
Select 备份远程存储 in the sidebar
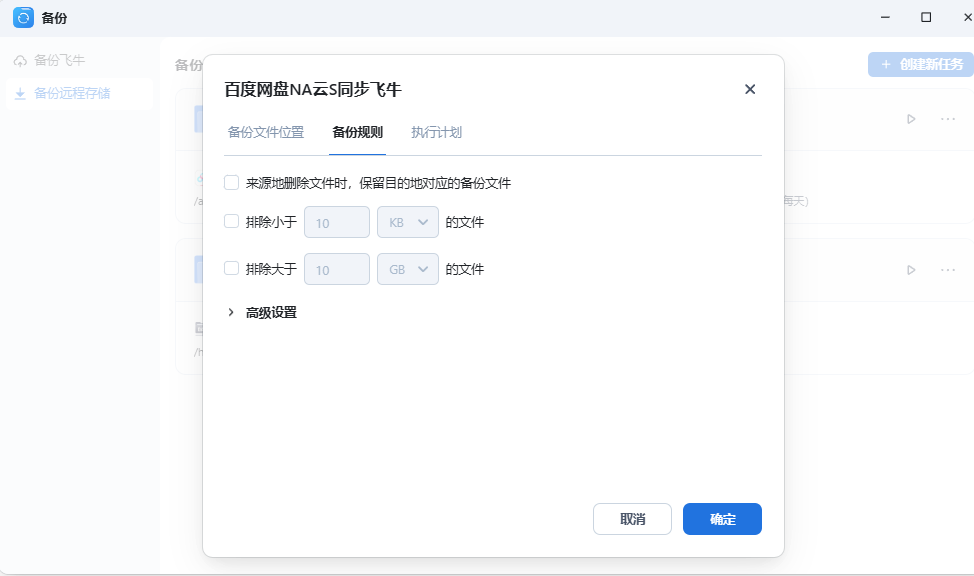click(x=79, y=93)
